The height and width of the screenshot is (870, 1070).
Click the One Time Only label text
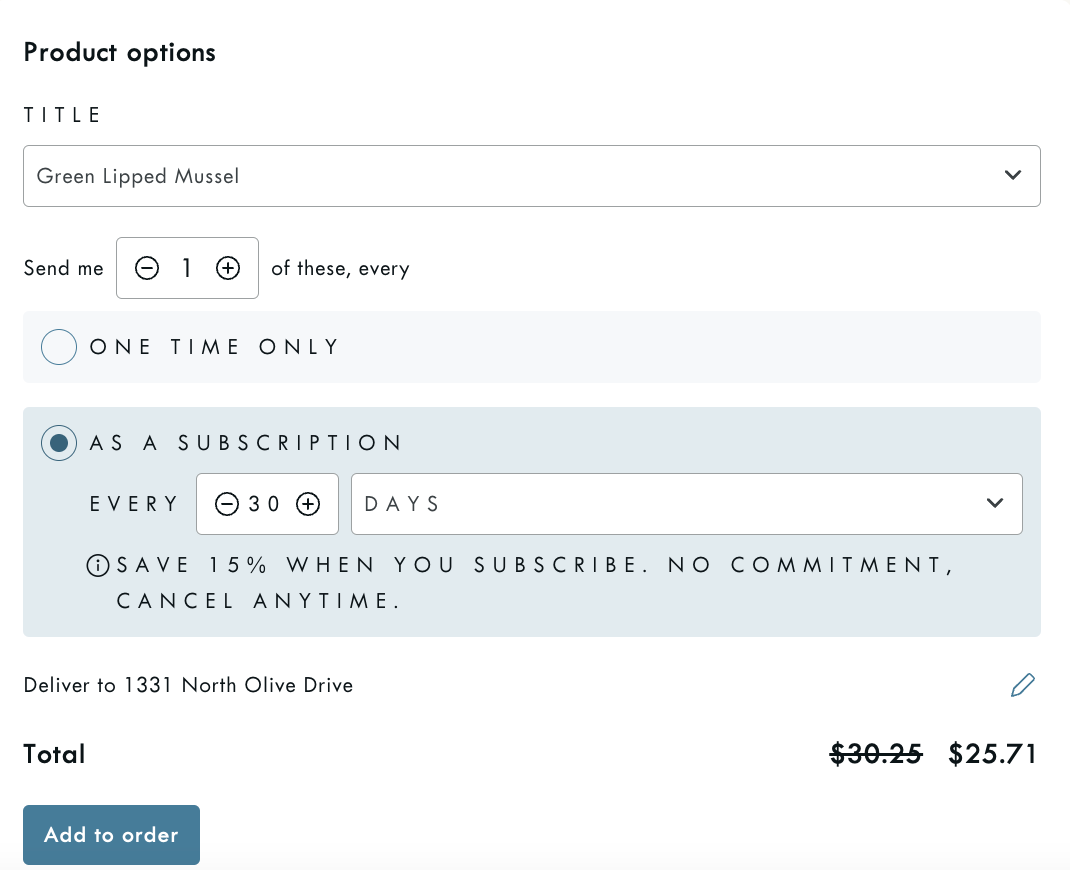coord(215,347)
